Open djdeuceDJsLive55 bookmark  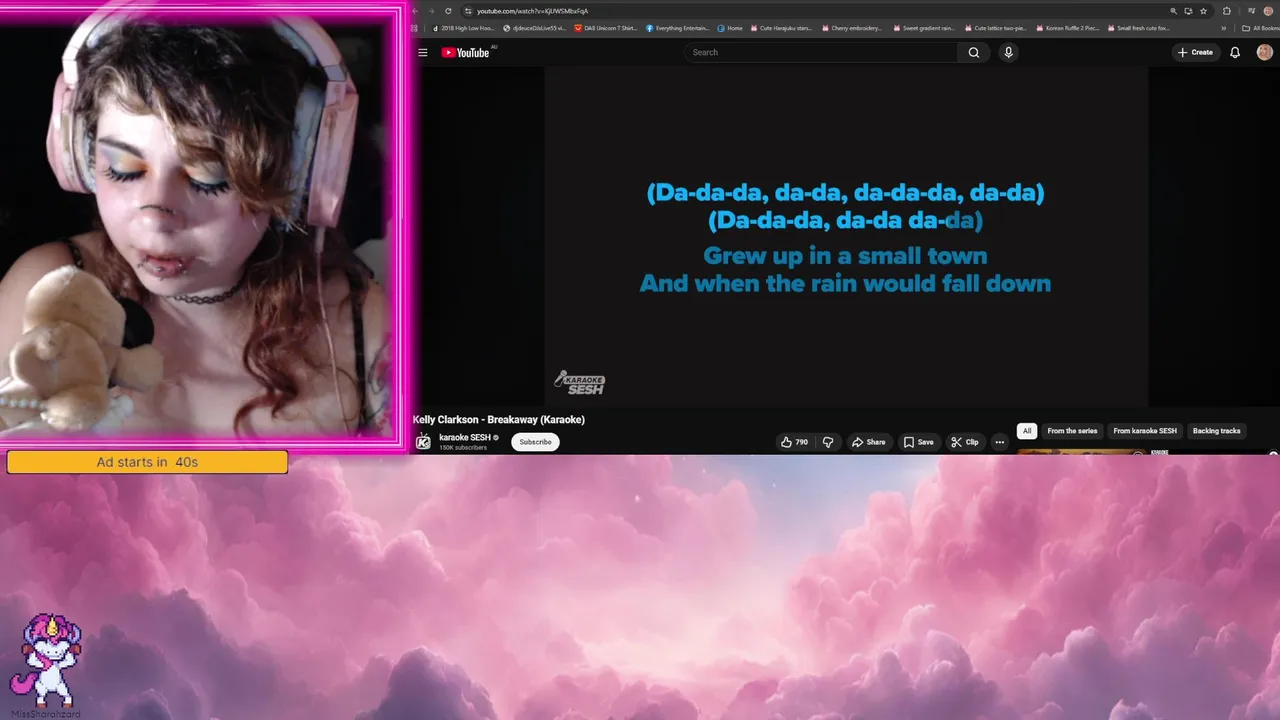click(x=535, y=28)
